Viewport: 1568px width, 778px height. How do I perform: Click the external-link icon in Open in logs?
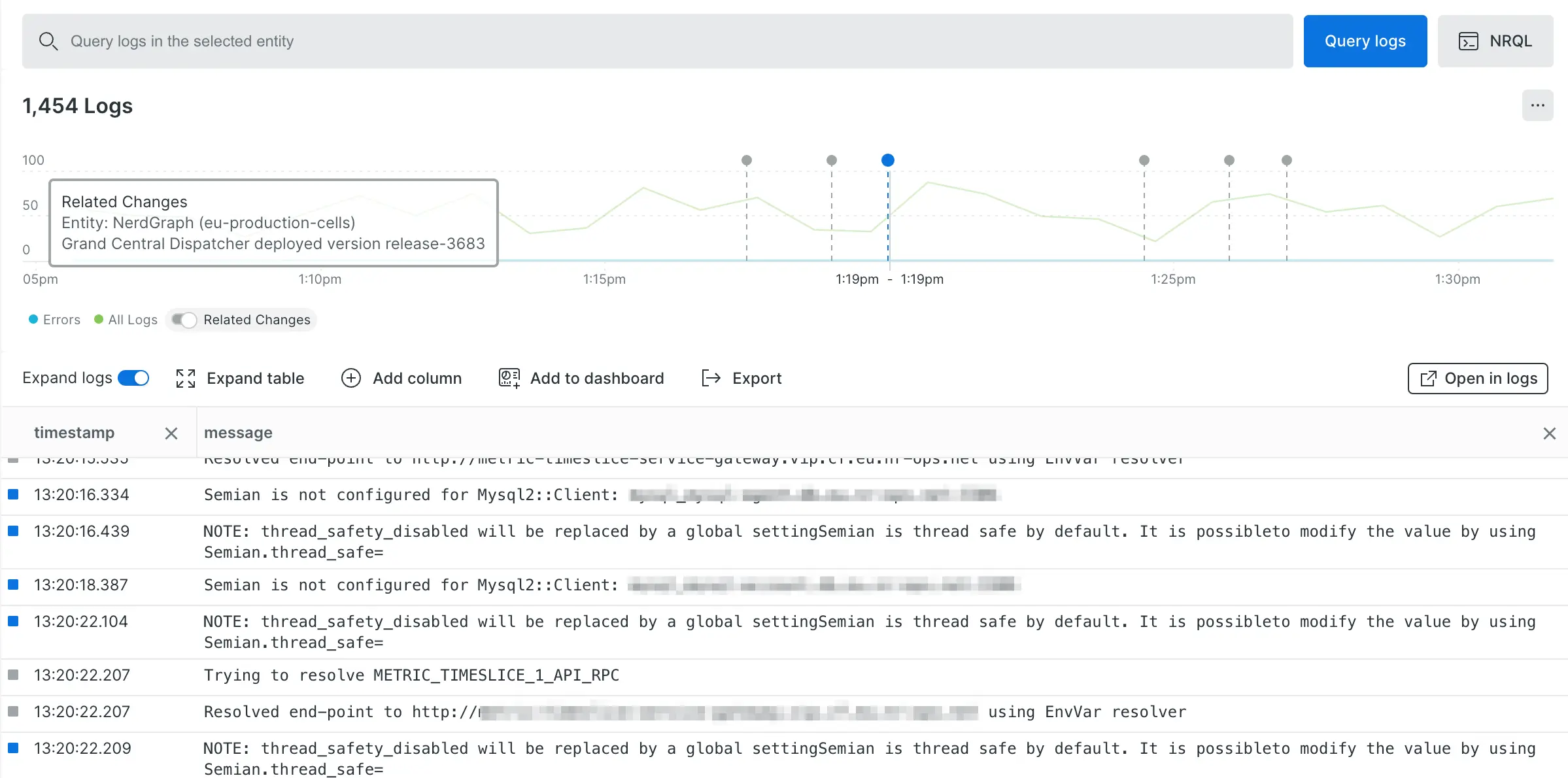(x=1429, y=379)
